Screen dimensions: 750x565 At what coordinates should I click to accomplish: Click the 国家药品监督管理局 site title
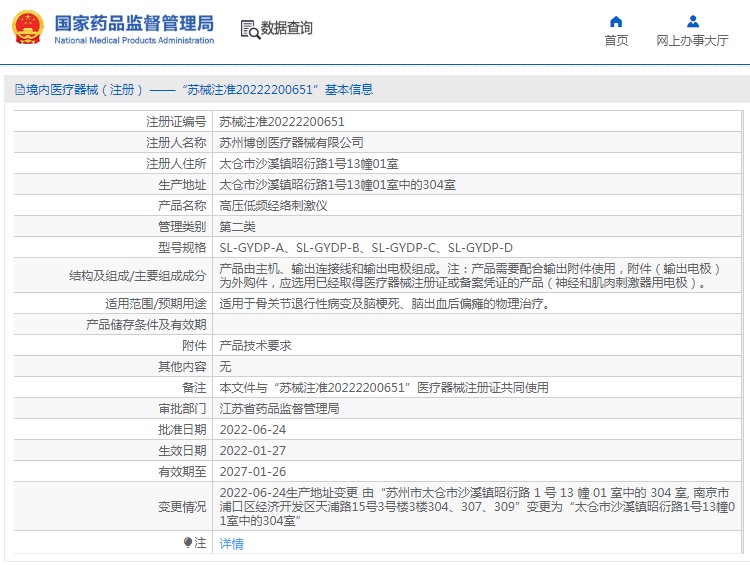point(133,22)
